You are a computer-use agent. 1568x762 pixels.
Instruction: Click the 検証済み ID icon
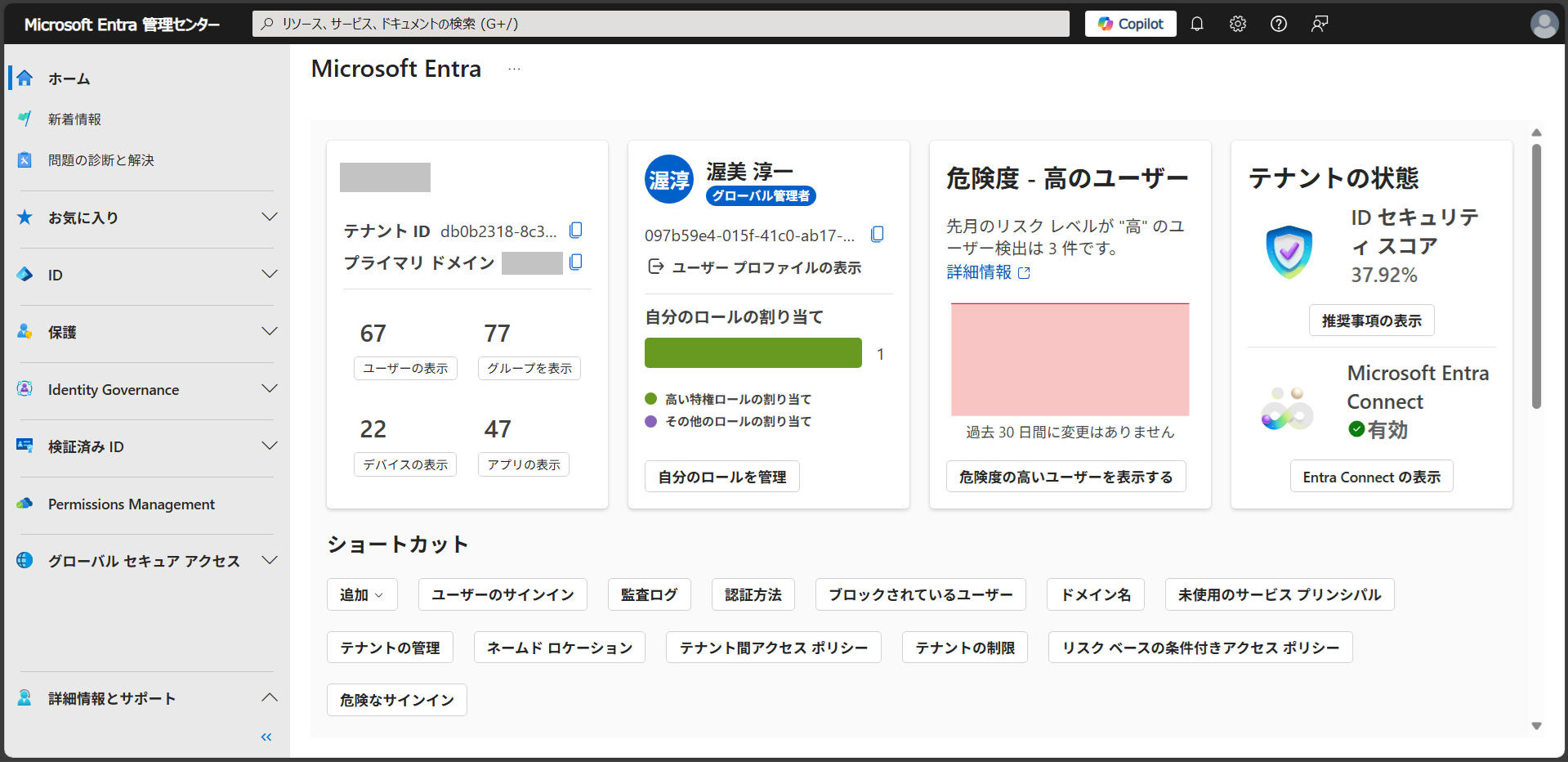click(x=25, y=446)
